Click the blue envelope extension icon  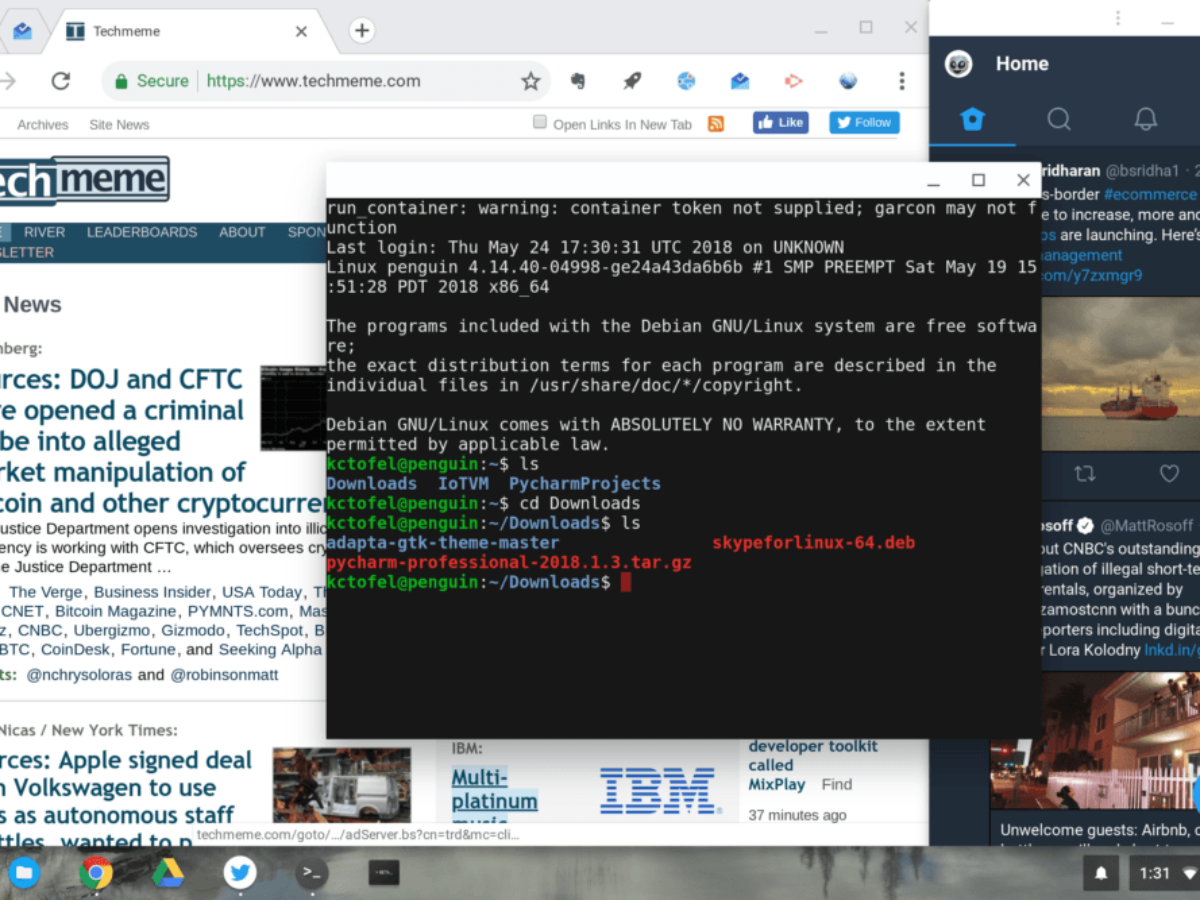[x=740, y=81]
